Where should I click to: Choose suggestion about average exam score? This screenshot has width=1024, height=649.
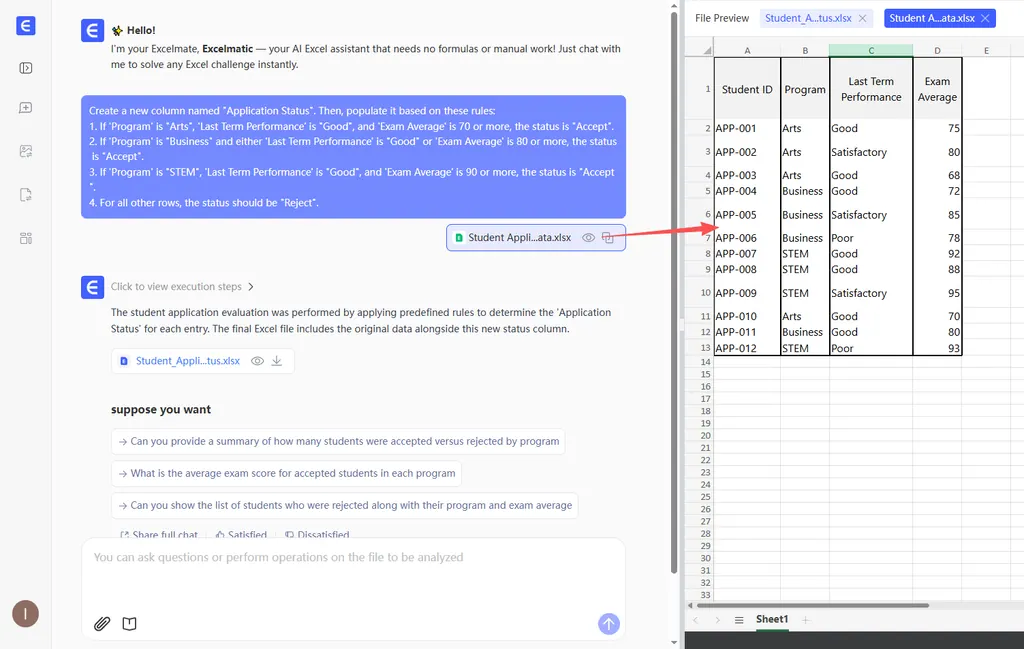coord(286,474)
